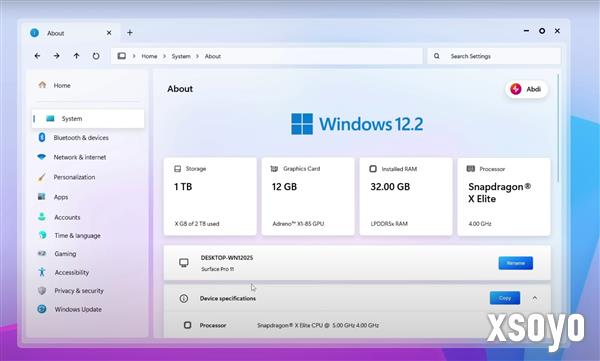The image size is (600, 361).
Task: Open Personalization settings
Action: point(88,177)
